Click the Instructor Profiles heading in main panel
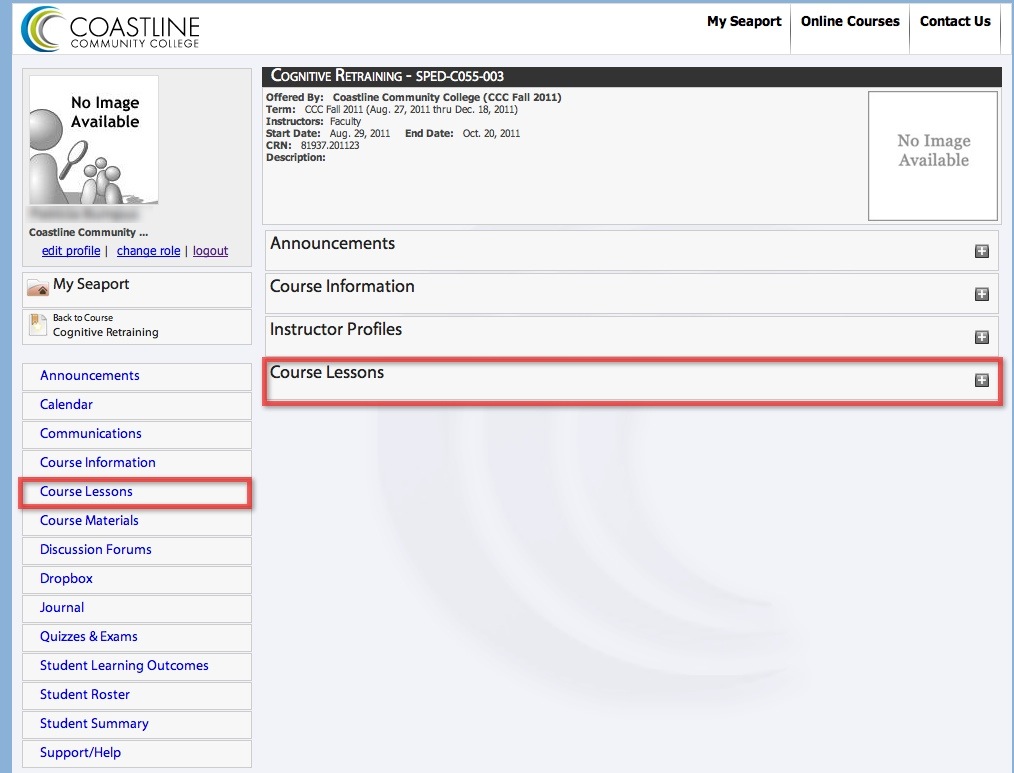This screenshot has height=773, width=1014. [336, 329]
